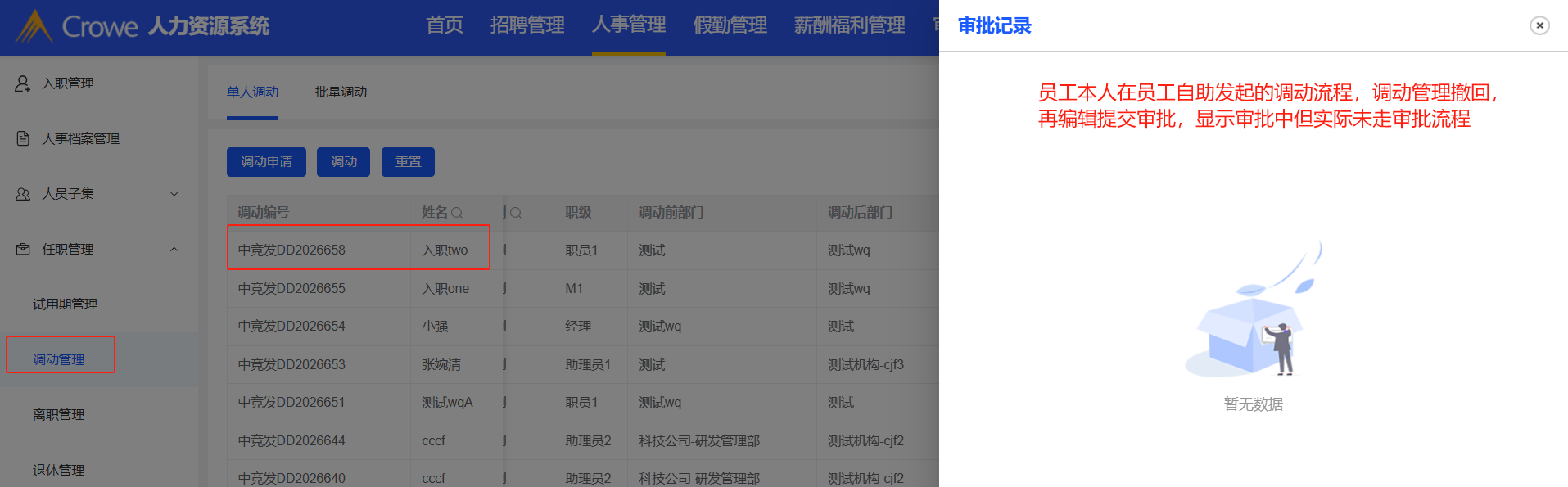
Task: Click the 调动申请 button
Action: pyautogui.click(x=266, y=162)
